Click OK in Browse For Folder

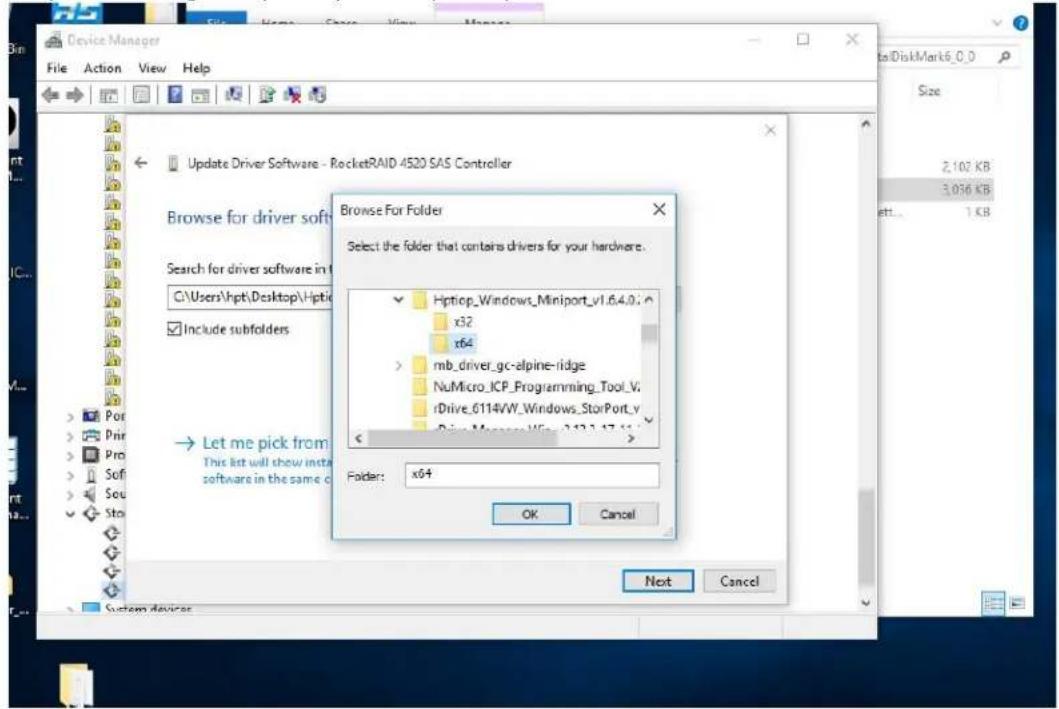[x=531, y=514]
